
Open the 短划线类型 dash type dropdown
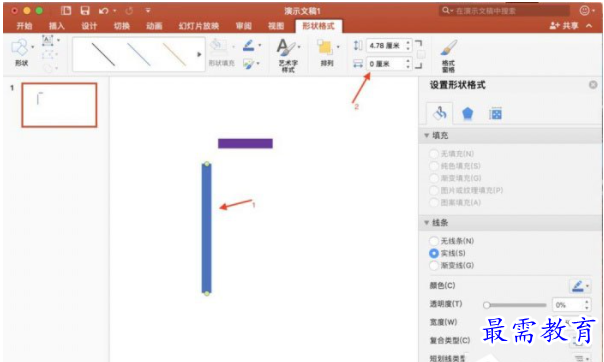[x=582, y=358]
